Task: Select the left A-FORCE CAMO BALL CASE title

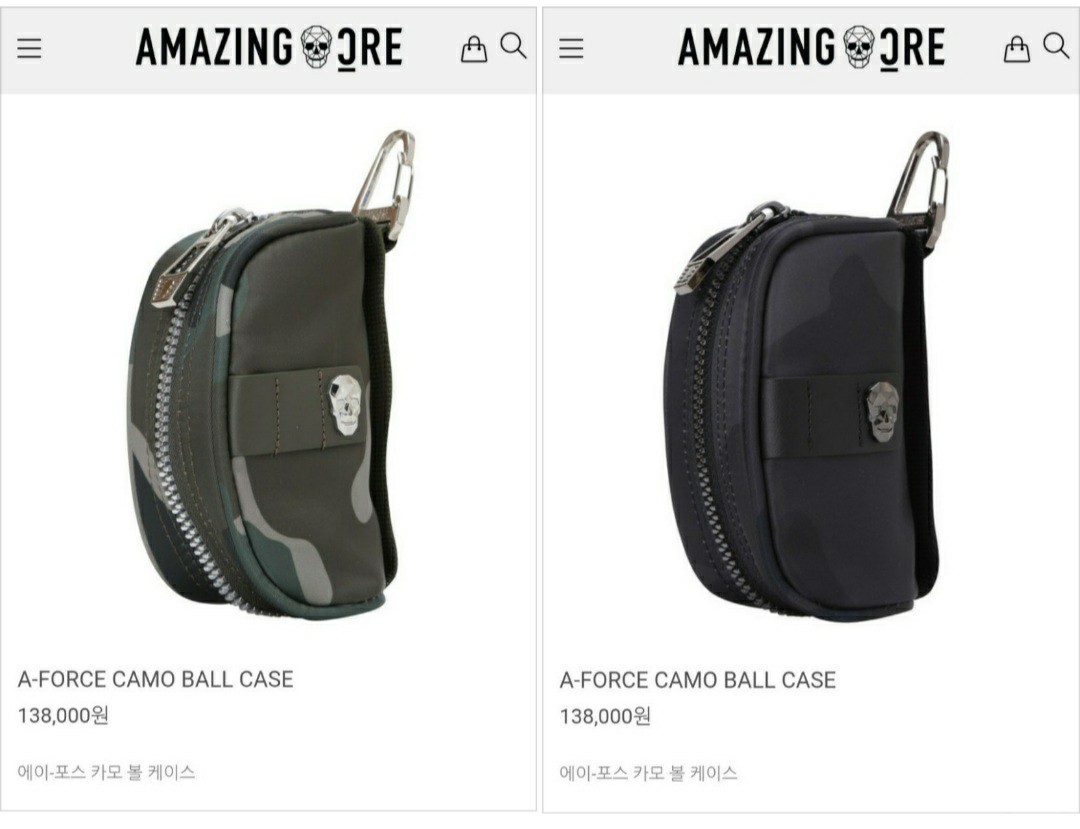Action: click(156, 680)
